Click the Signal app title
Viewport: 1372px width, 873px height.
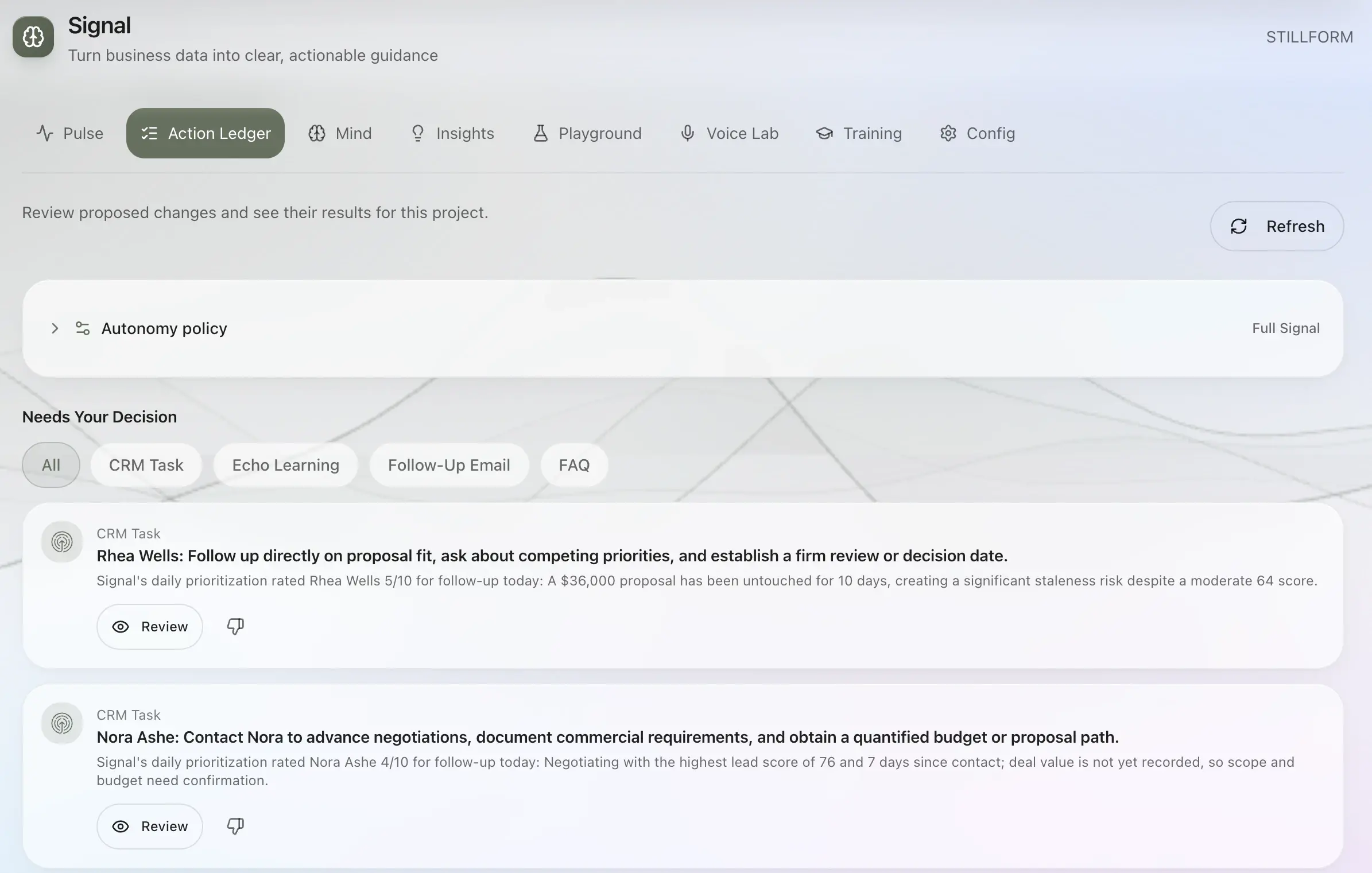point(99,25)
